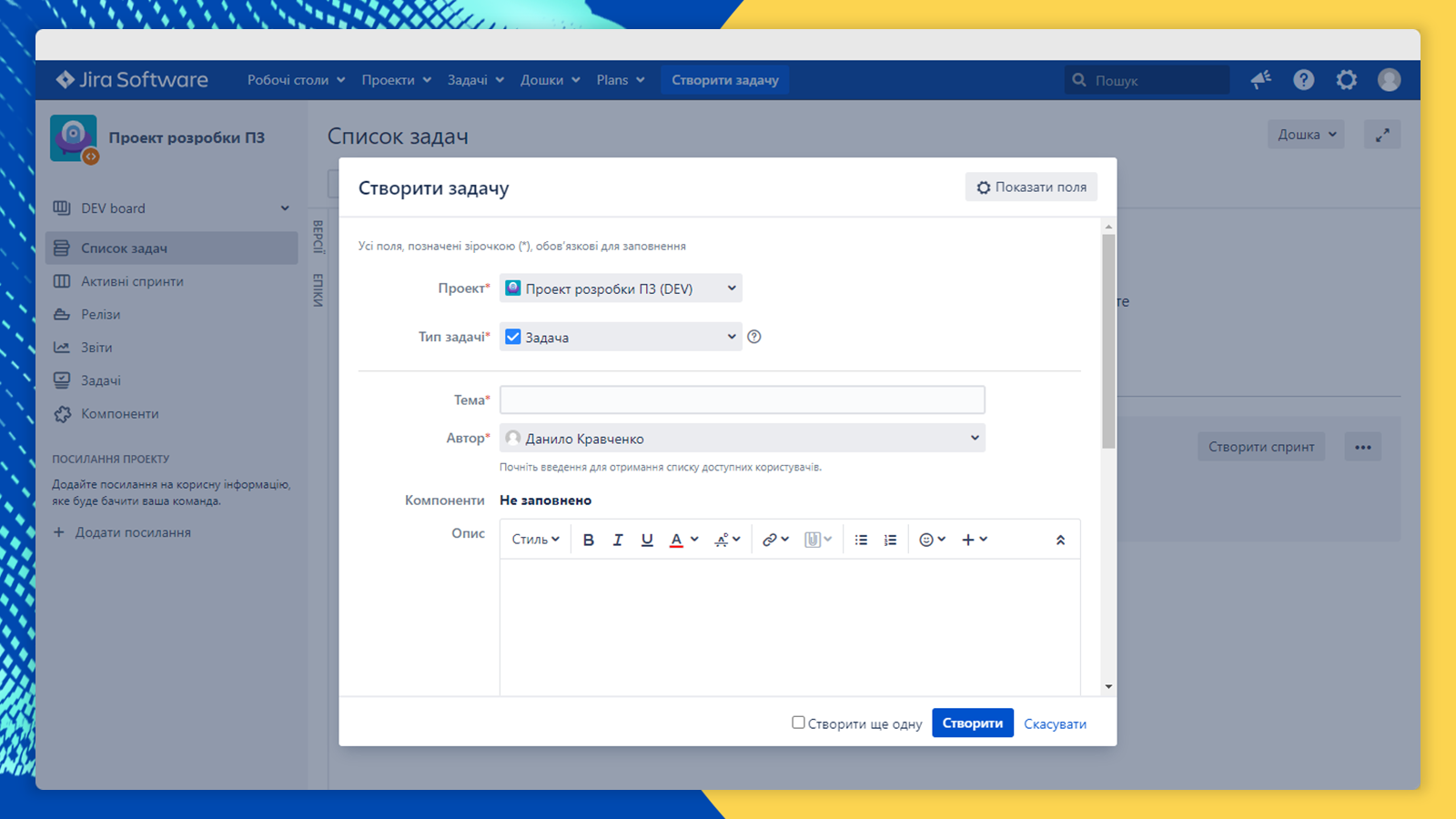Click Показати поля button

click(1031, 187)
